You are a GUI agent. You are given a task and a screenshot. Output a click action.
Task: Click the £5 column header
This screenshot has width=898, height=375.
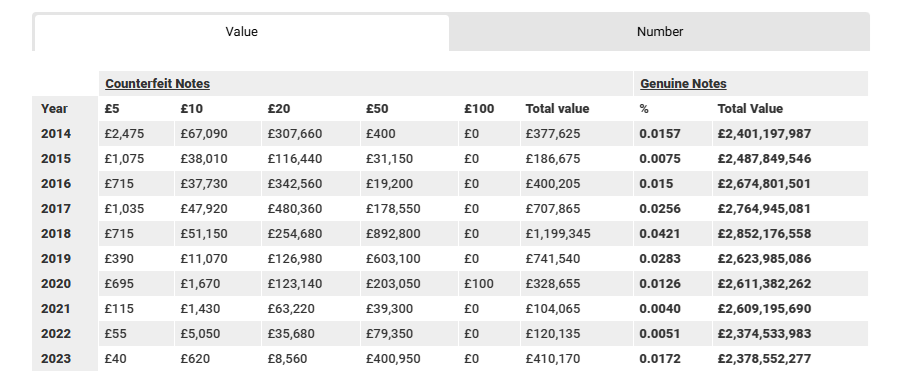pos(112,109)
